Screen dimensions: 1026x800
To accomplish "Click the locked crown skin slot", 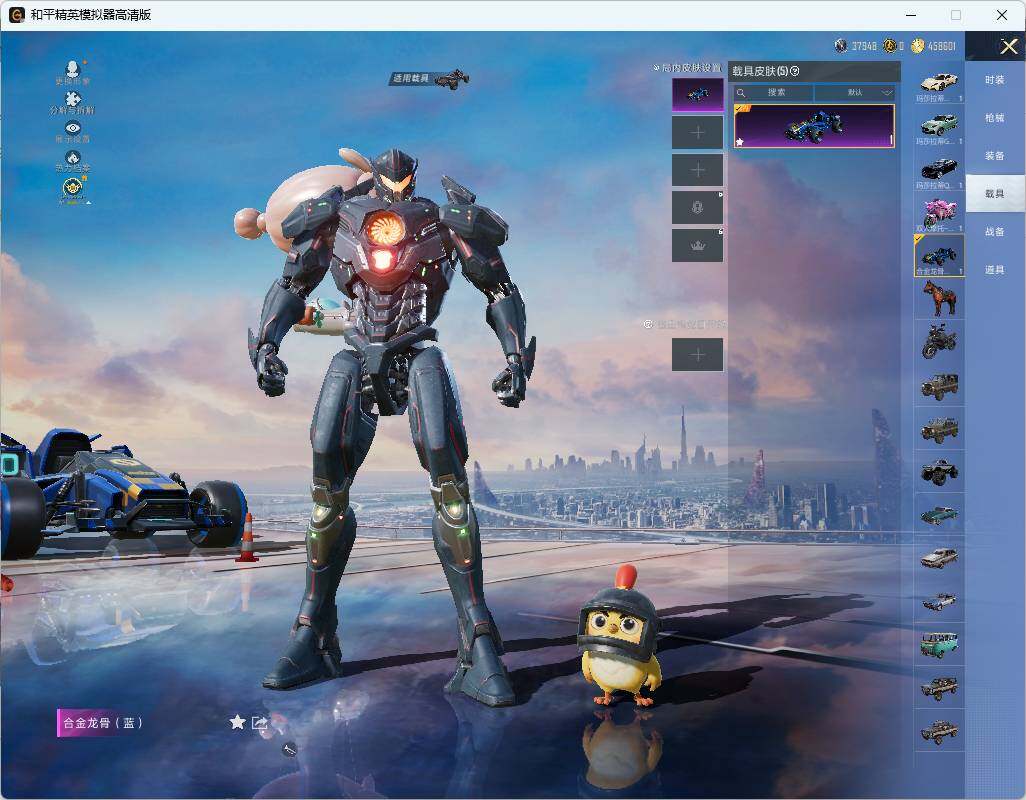I will coord(698,246).
